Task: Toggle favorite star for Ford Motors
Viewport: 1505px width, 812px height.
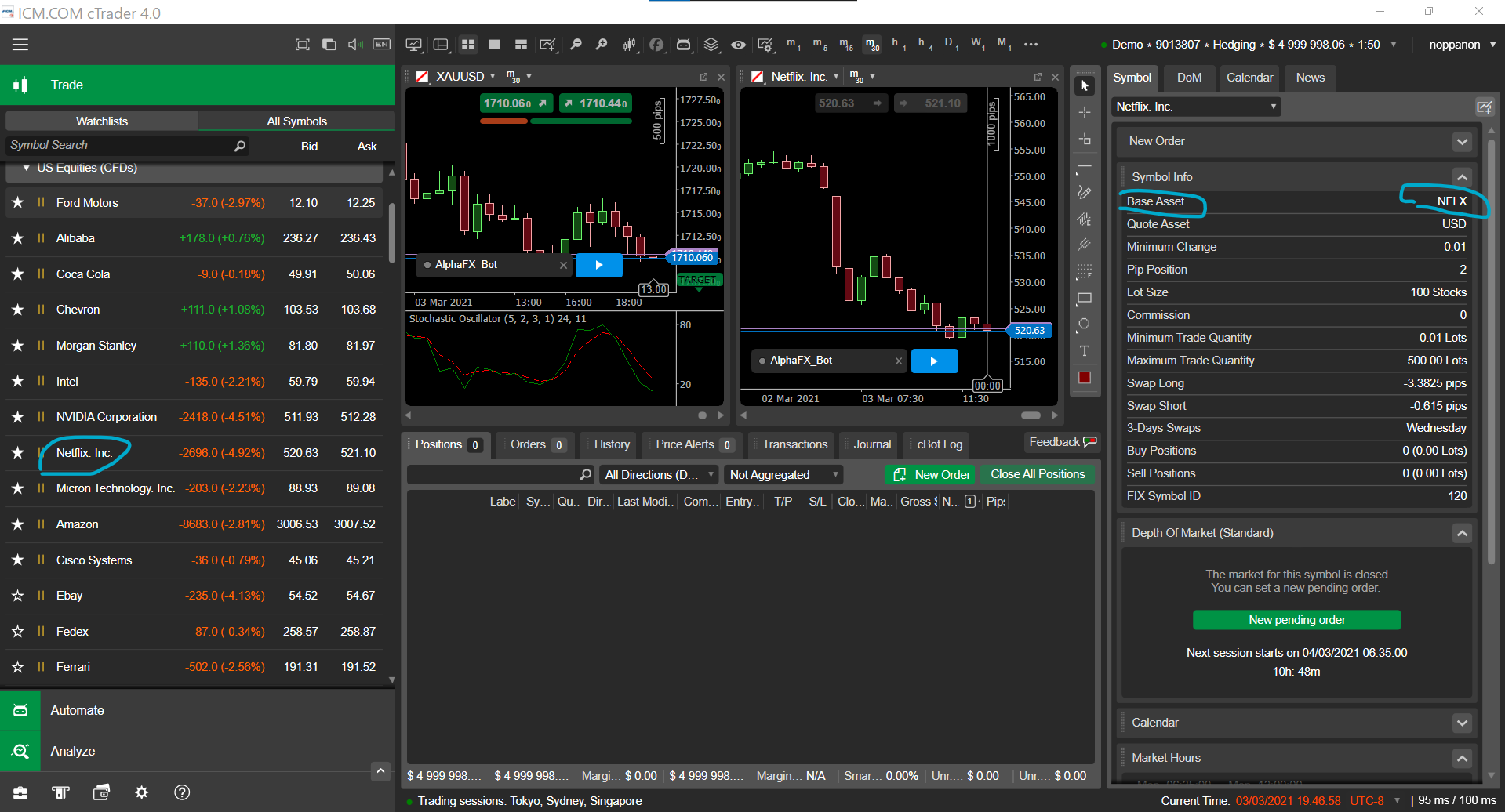Action: [x=17, y=202]
